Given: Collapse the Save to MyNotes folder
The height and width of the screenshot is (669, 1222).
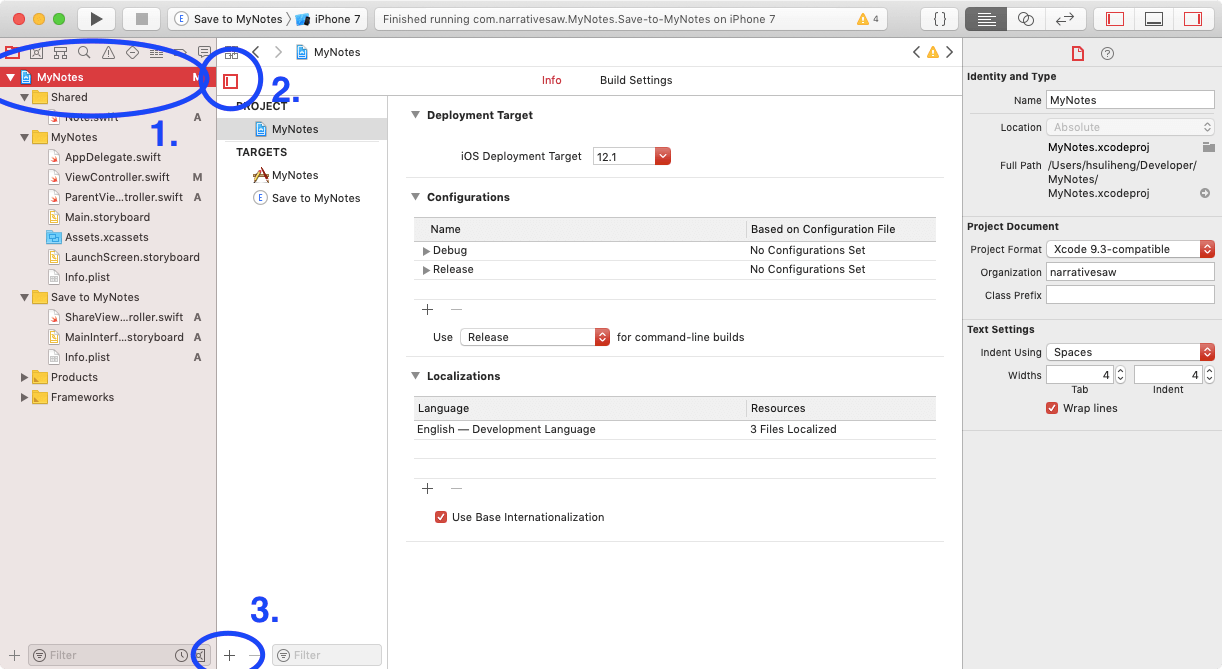Looking at the screenshot, I should [x=25, y=297].
